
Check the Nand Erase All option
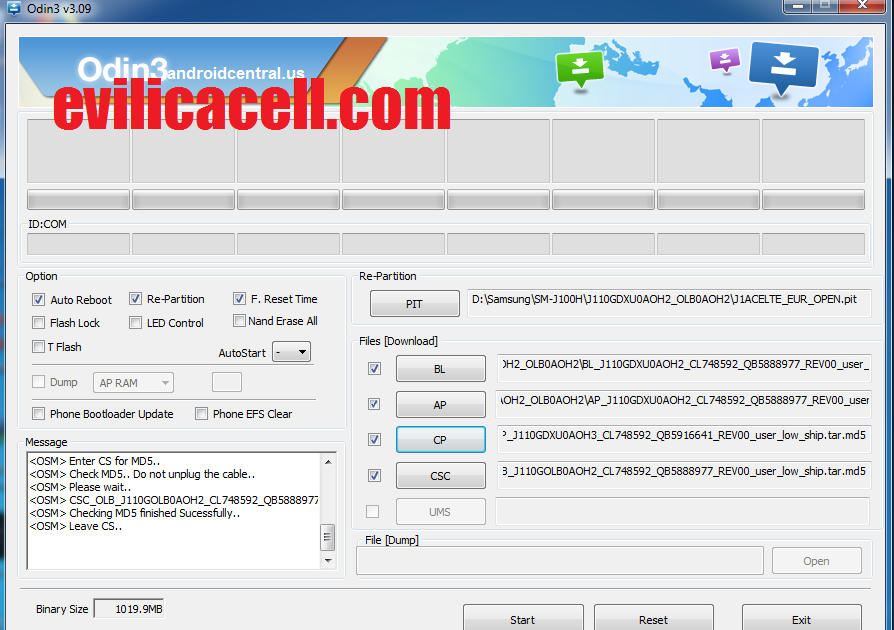tap(239, 321)
